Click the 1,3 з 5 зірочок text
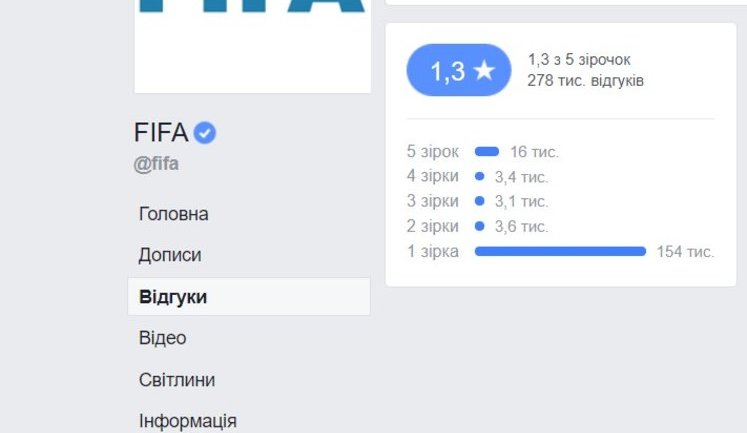The height and width of the screenshot is (433, 747). 579,60
